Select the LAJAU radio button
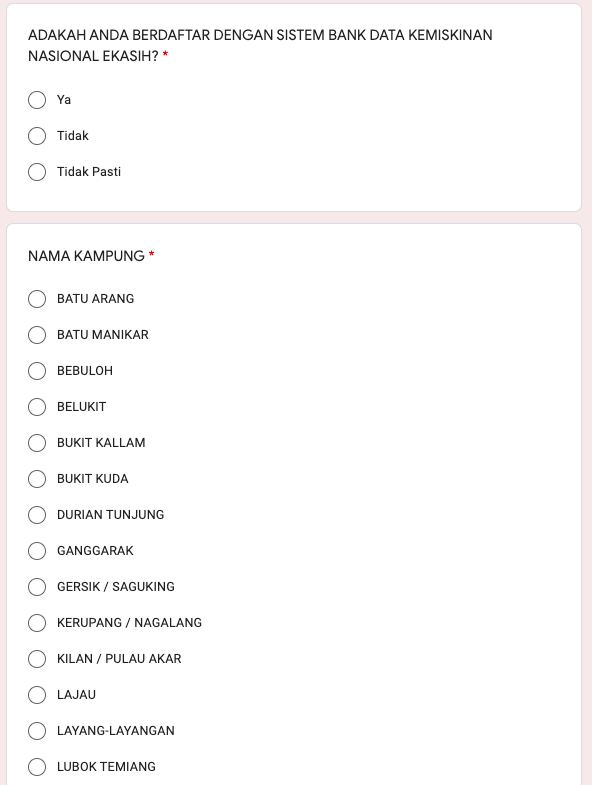 pos(37,695)
